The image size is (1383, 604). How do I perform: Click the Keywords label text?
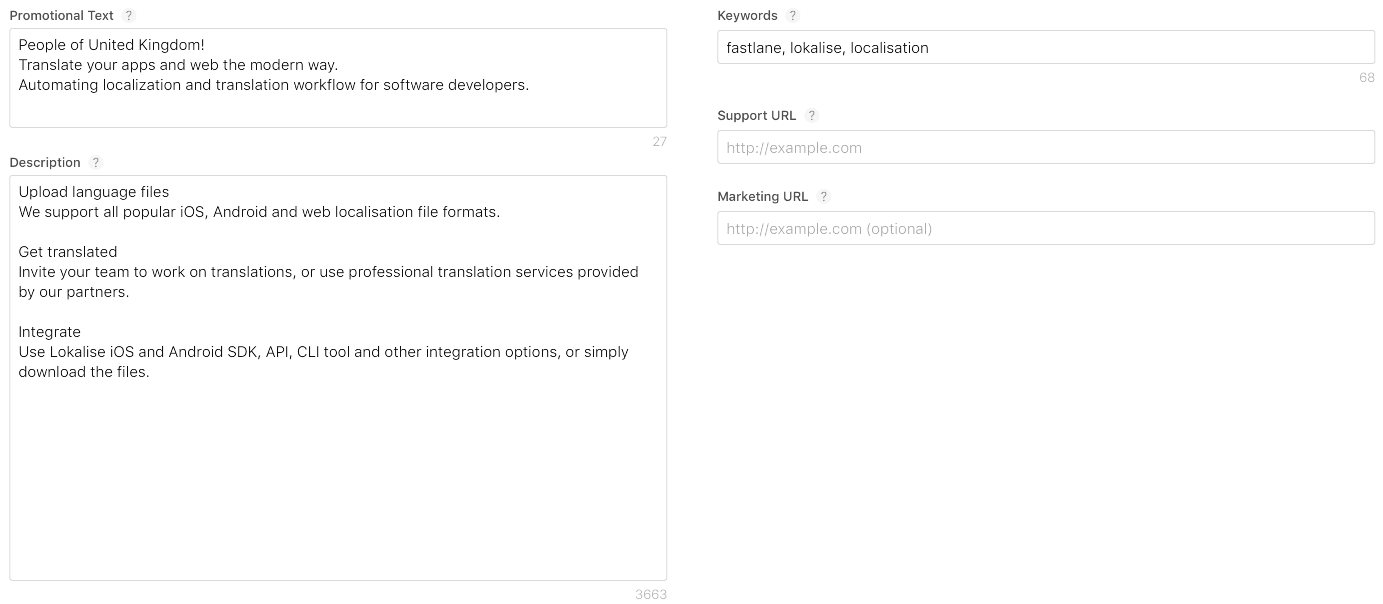coord(747,16)
